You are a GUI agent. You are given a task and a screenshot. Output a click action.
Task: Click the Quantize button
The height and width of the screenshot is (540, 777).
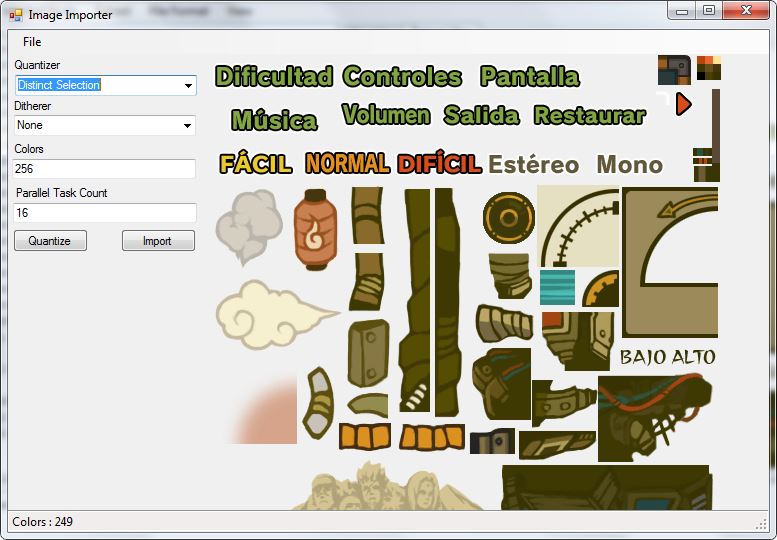(x=50, y=241)
